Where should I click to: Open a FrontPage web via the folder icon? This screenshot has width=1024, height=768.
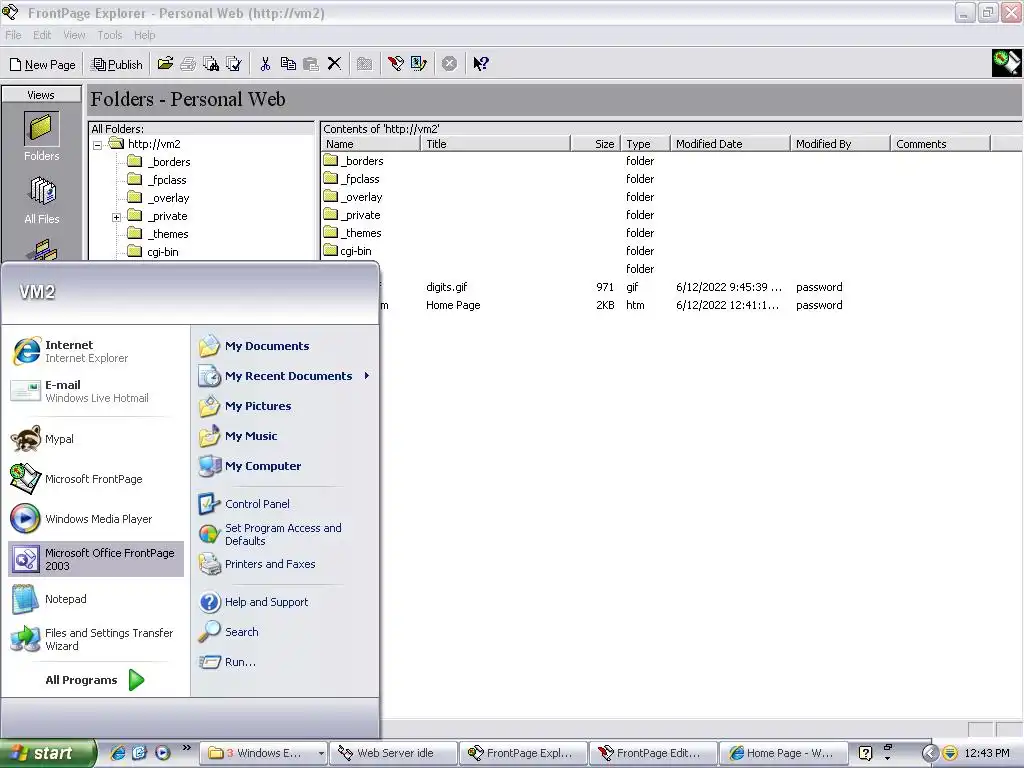(165, 63)
